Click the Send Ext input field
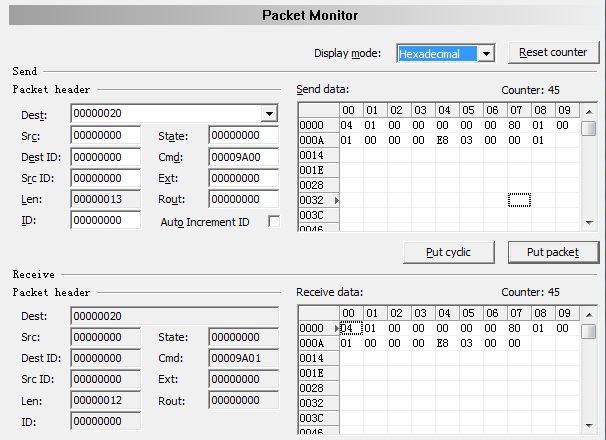Image resolution: width=606 pixels, height=440 pixels. tap(243, 178)
